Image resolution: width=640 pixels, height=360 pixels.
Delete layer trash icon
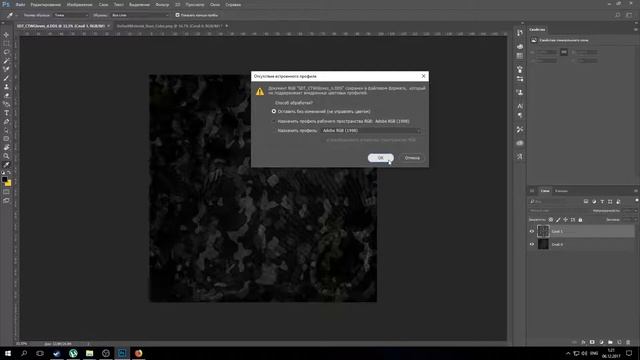click(628, 342)
